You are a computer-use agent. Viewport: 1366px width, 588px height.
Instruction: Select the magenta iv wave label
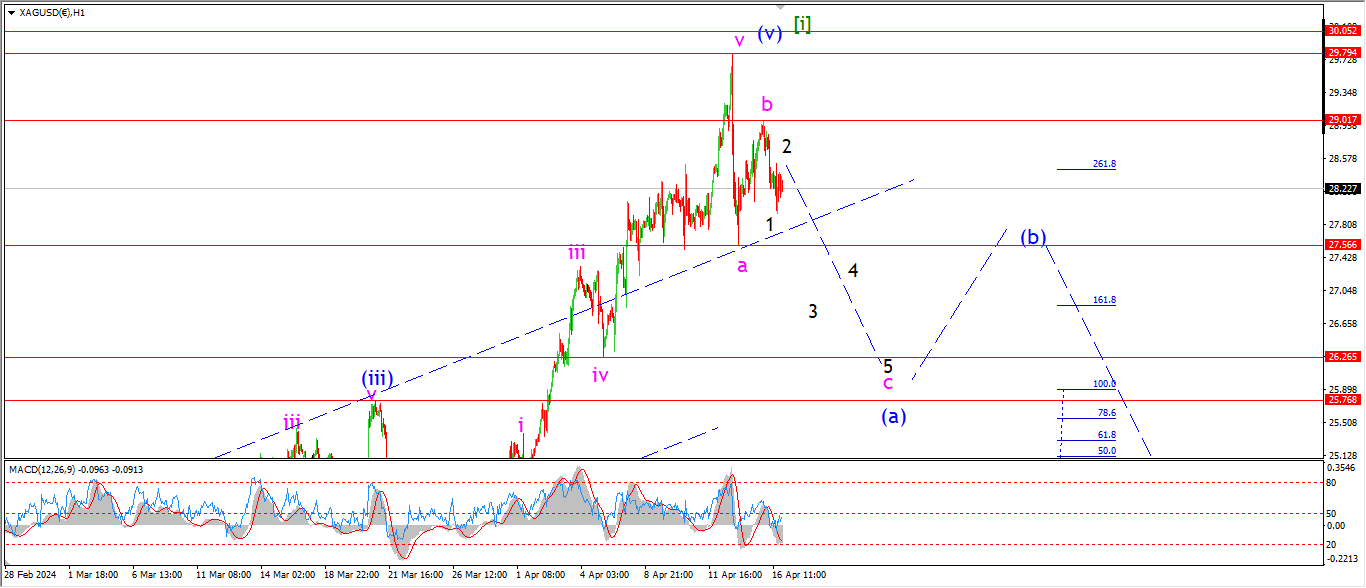coord(600,375)
